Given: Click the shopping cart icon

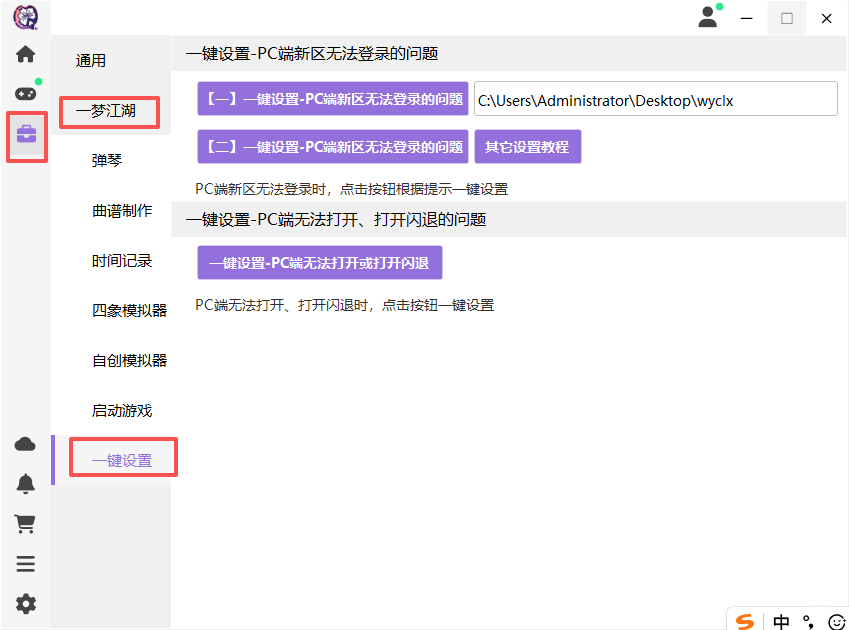Looking at the screenshot, I should coord(25,524).
